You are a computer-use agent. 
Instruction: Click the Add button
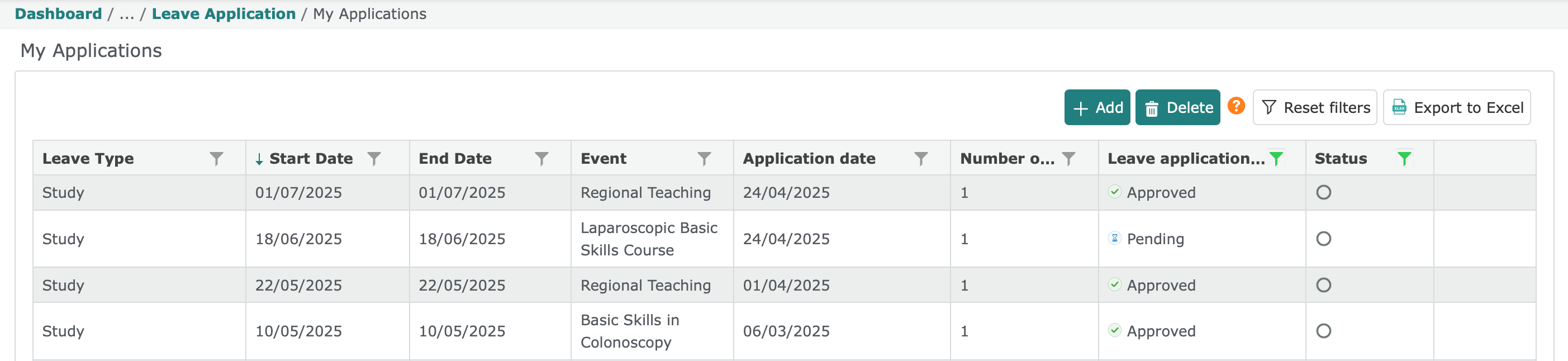[x=1097, y=108]
